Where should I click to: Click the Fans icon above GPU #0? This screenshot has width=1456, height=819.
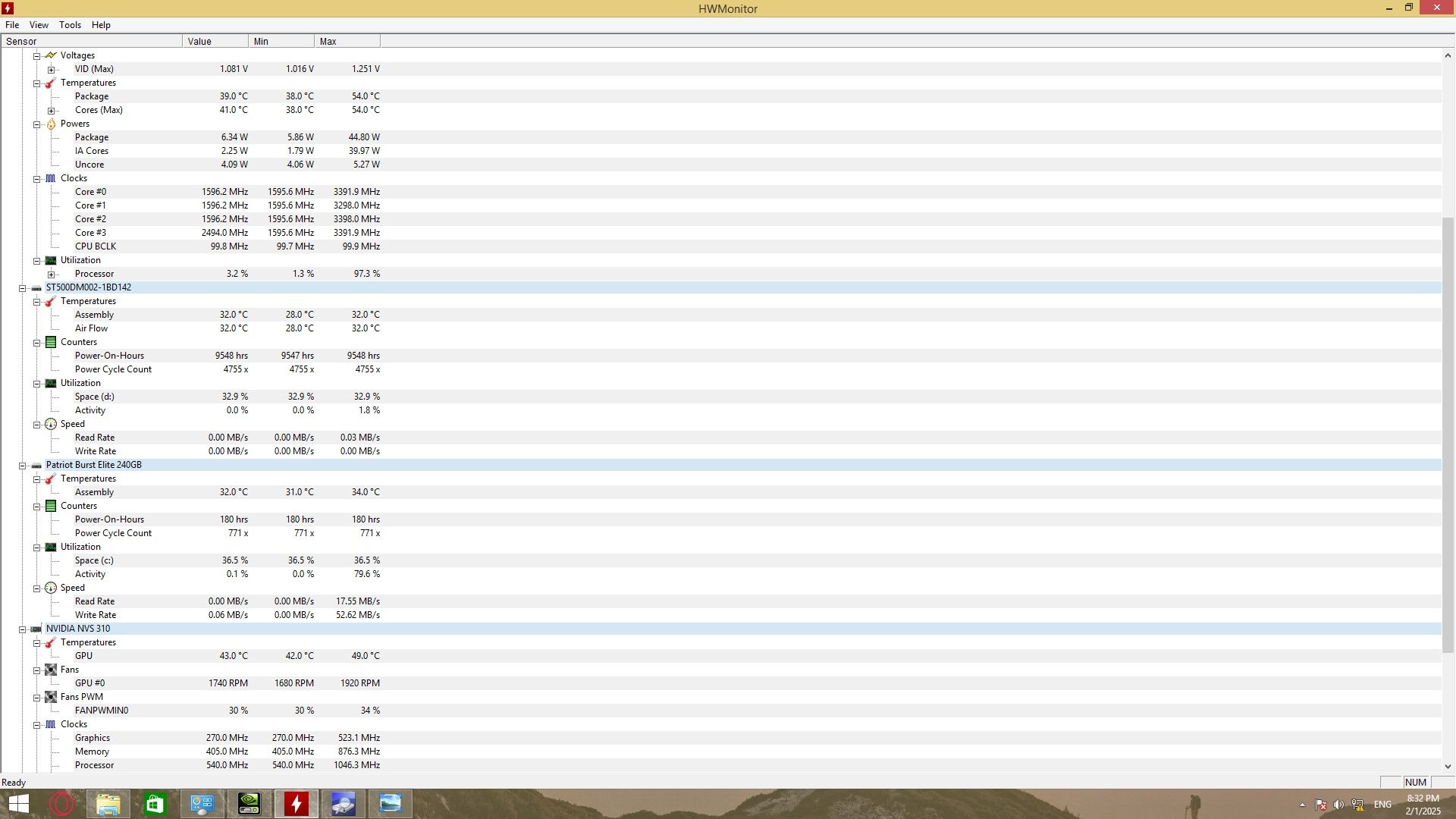[51, 670]
